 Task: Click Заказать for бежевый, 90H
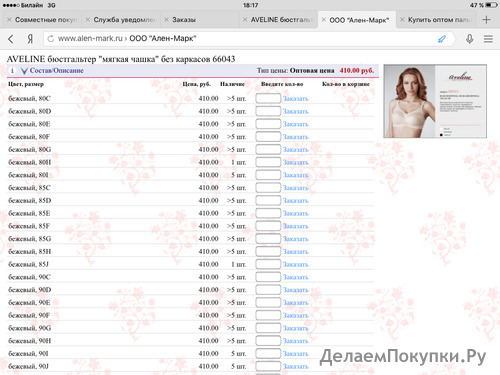point(295,341)
